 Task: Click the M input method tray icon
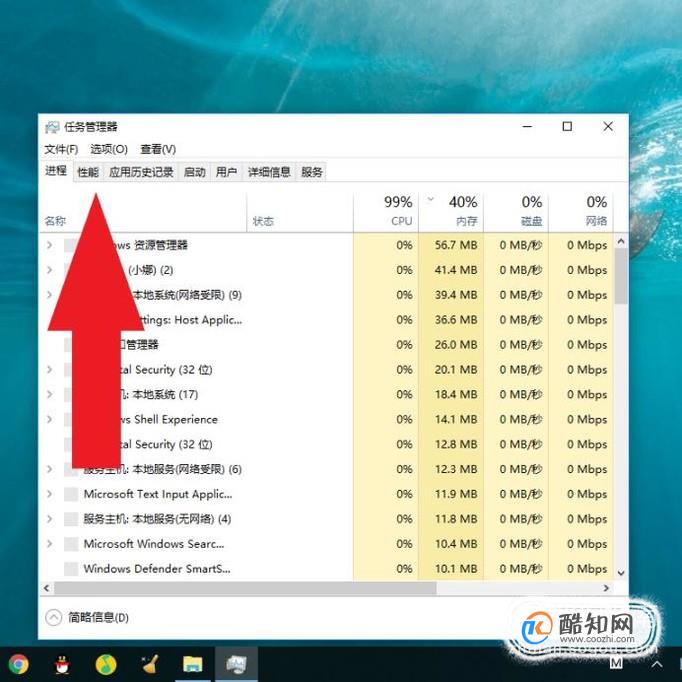tap(616, 662)
